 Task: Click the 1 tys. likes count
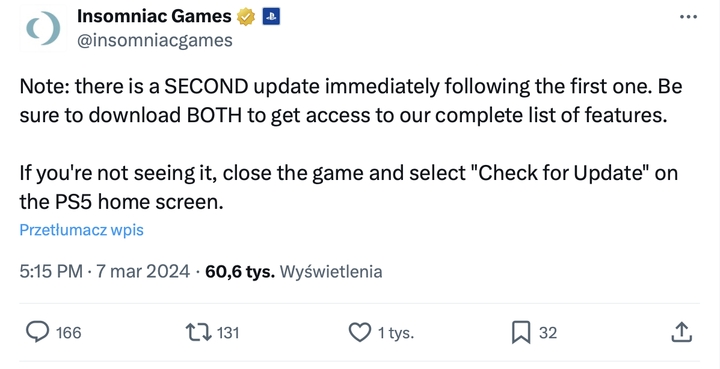tap(396, 333)
